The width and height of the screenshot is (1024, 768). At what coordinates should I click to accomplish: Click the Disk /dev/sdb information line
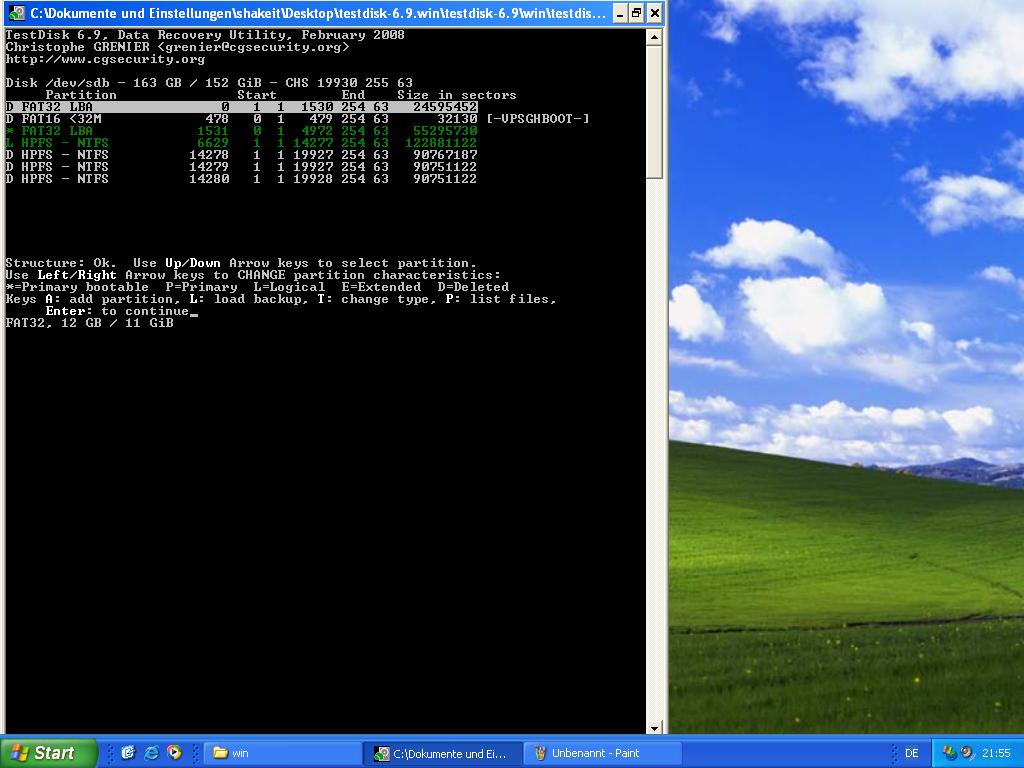point(209,83)
